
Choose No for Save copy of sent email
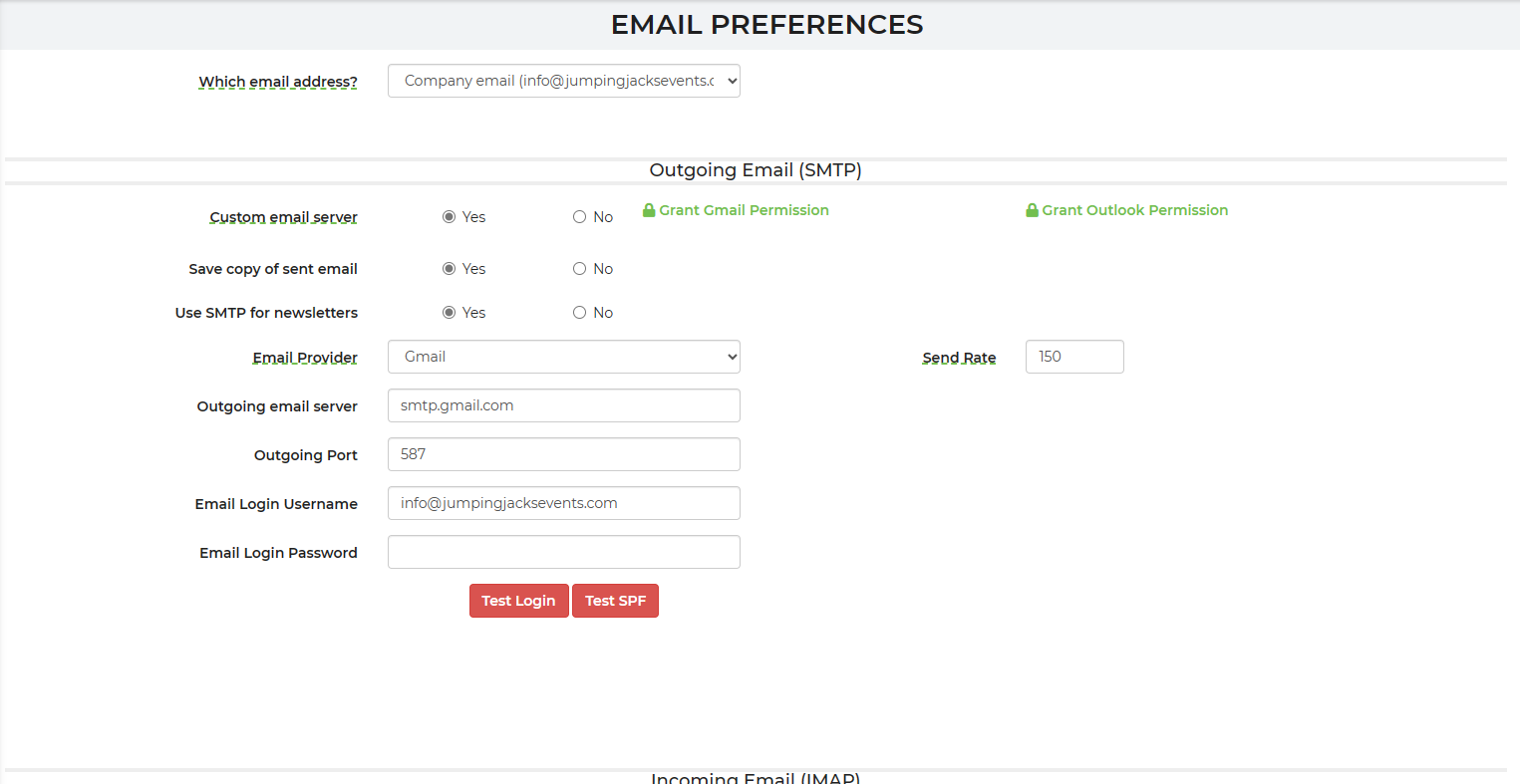[579, 269]
